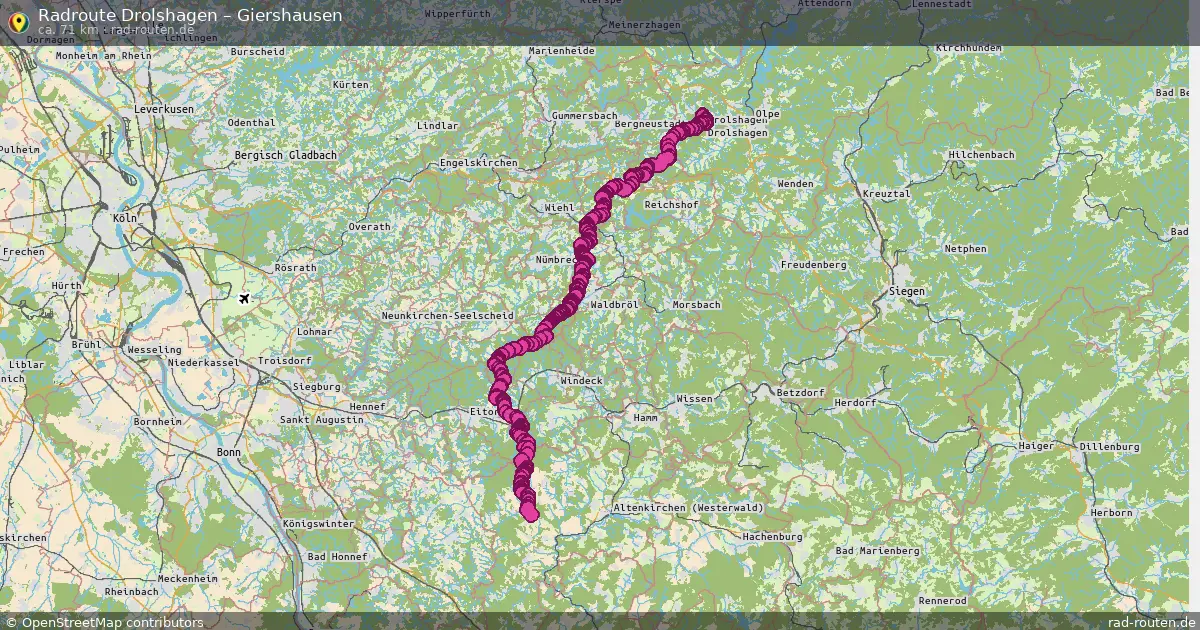This screenshot has height=630, width=1200.
Task: Click the Bornheim label
Action: coord(157,422)
